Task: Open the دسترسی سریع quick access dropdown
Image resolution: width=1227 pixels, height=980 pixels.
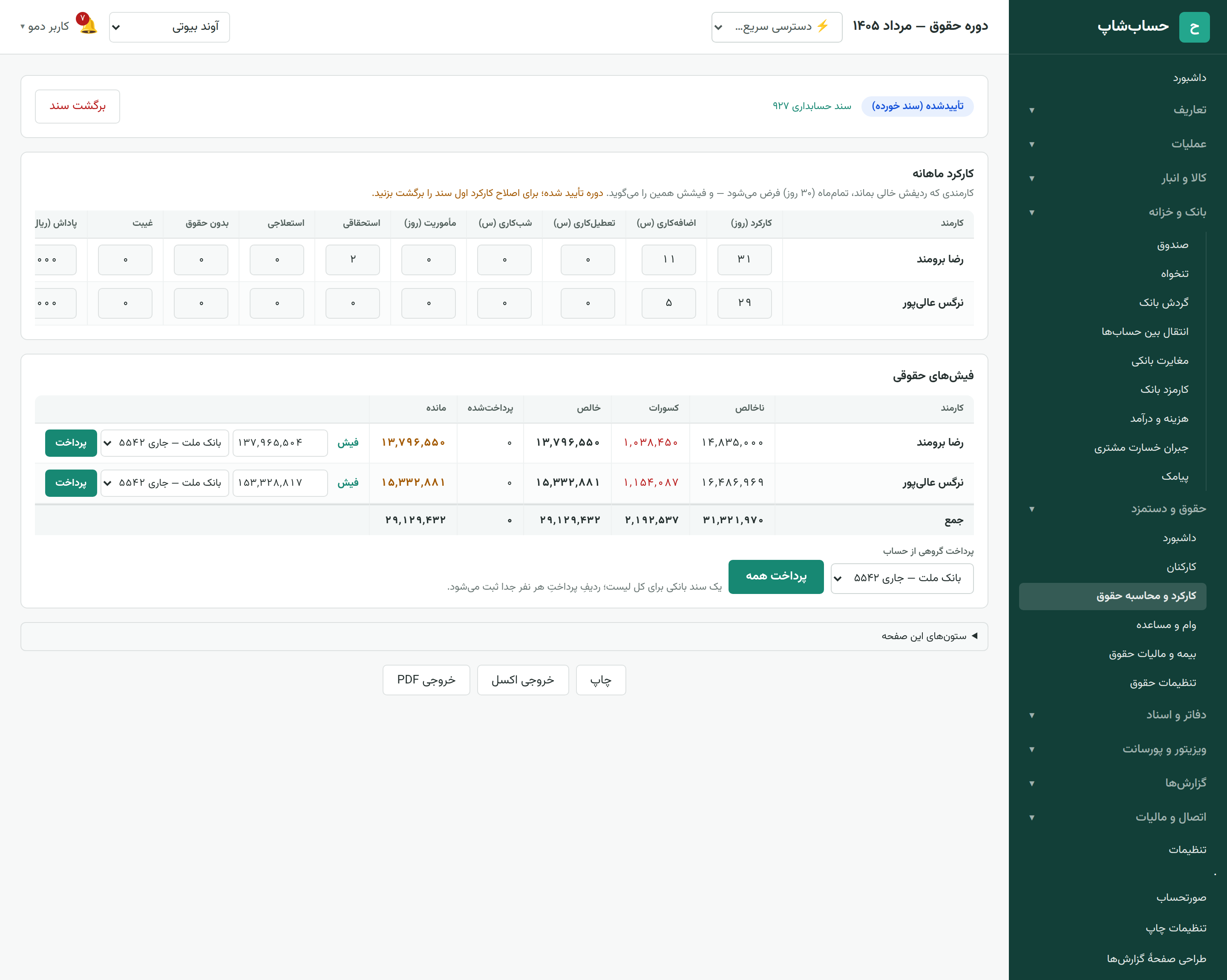Action: (x=776, y=27)
